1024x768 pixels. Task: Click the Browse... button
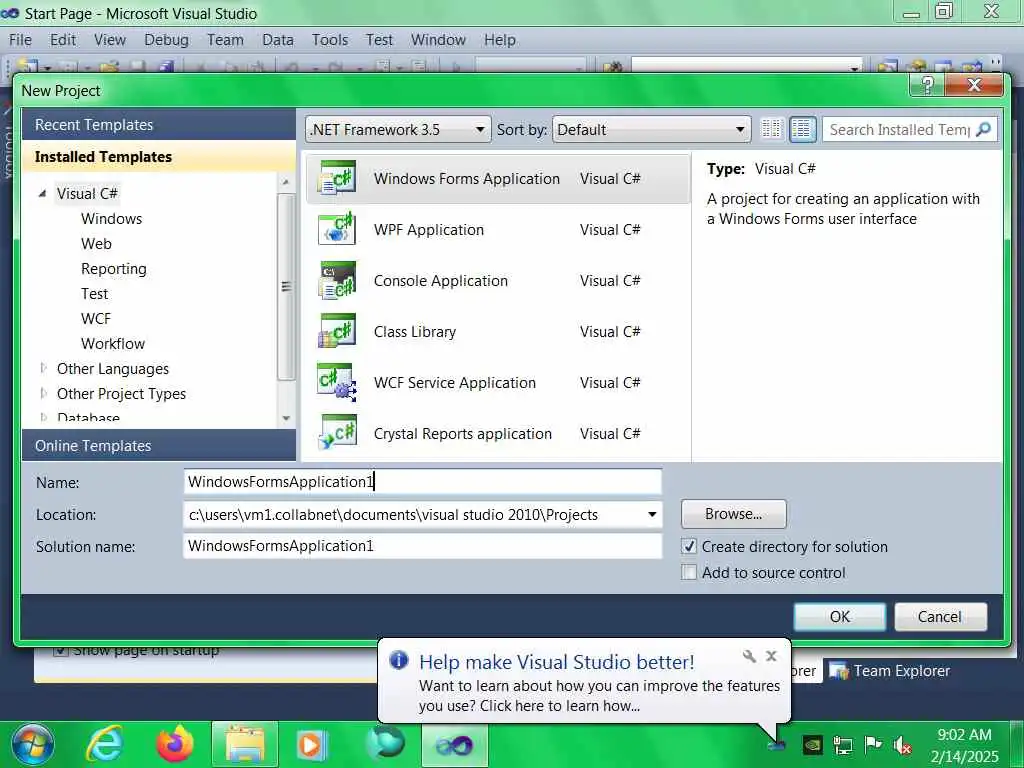tap(733, 514)
